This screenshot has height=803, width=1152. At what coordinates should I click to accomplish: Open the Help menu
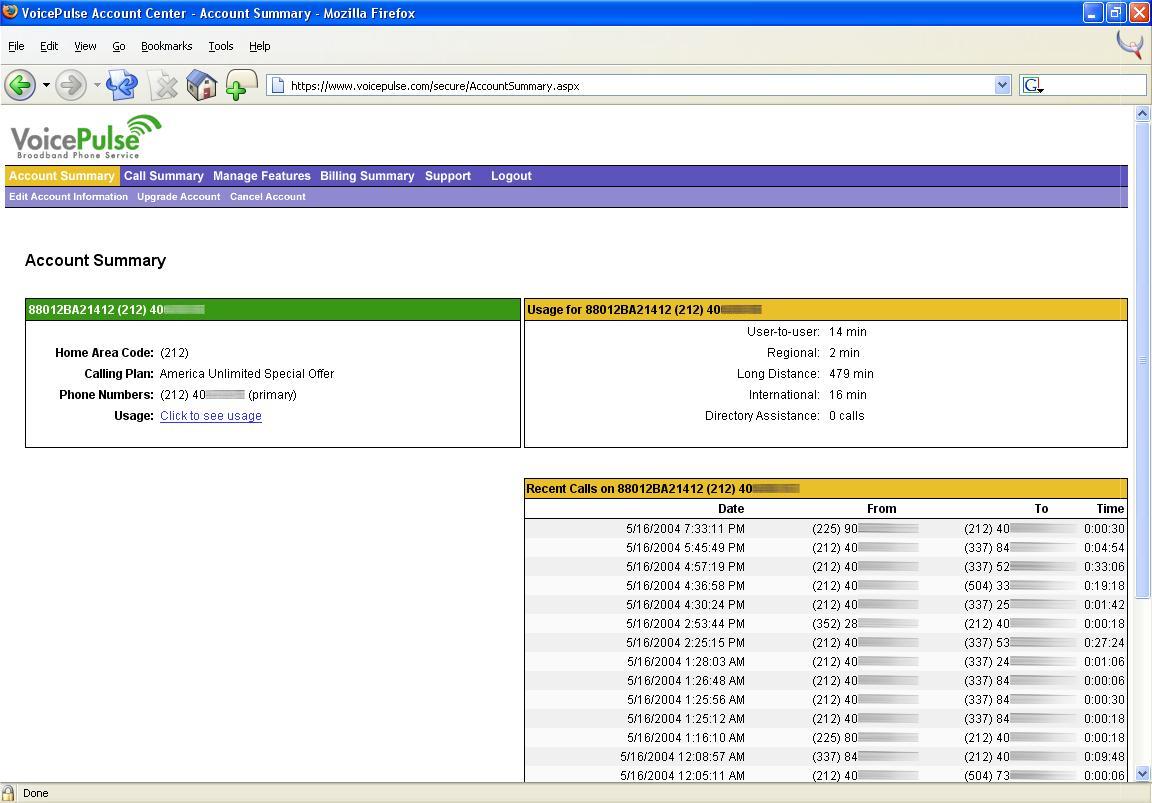click(x=260, y=46)
